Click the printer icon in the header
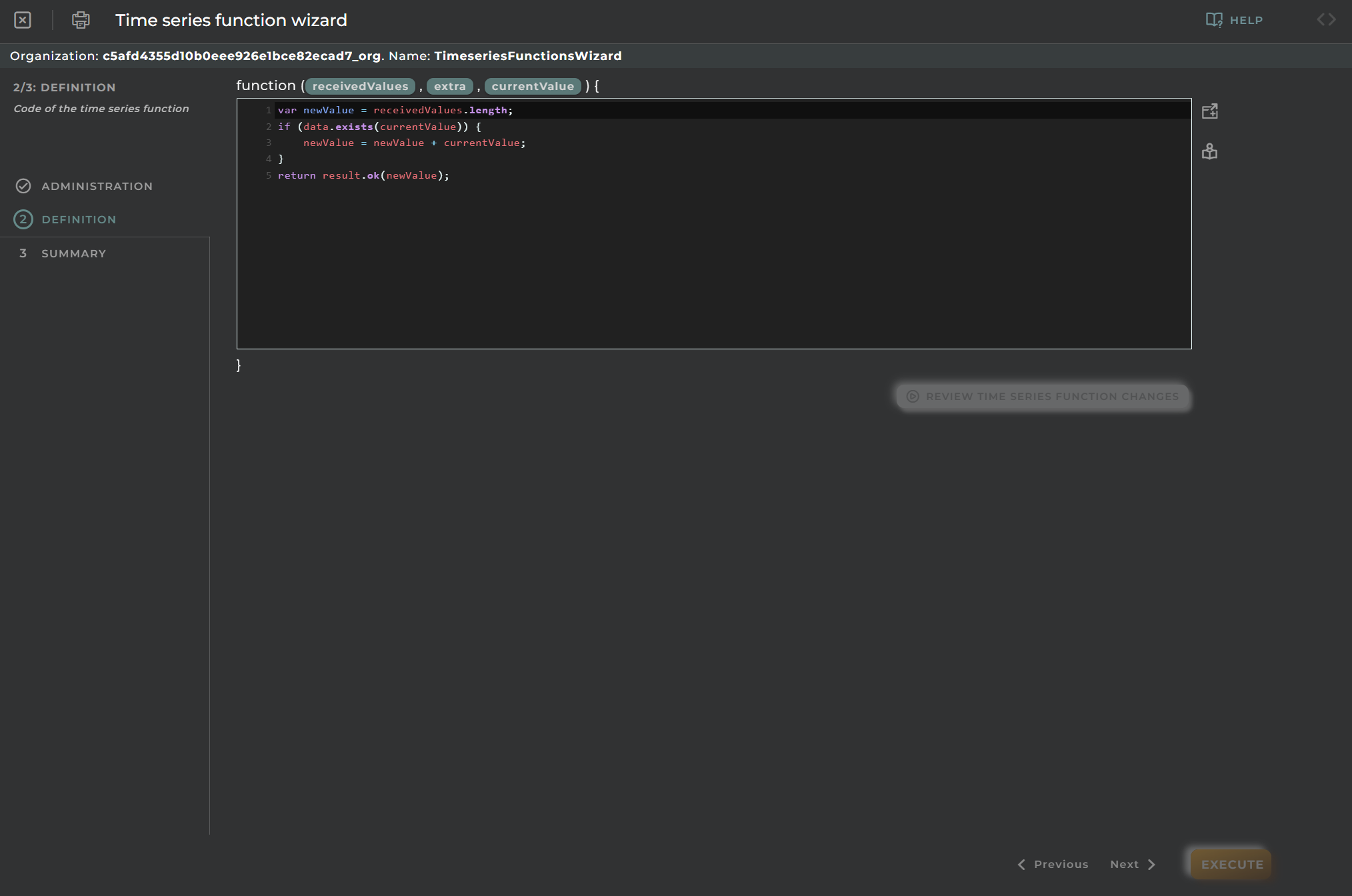 (x=81, y=20)
